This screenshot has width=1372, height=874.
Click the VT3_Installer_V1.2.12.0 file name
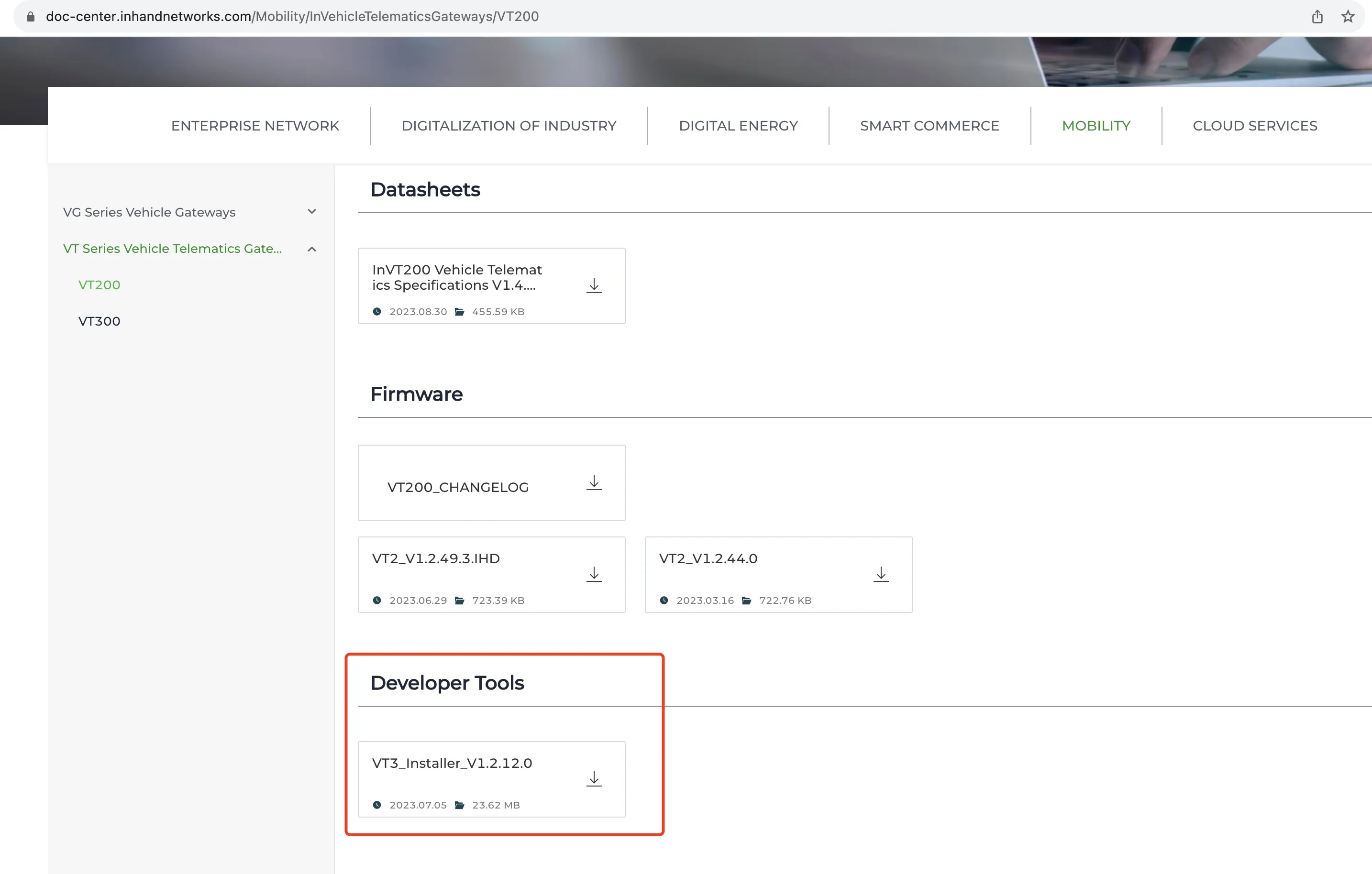[x=452, y=763]
